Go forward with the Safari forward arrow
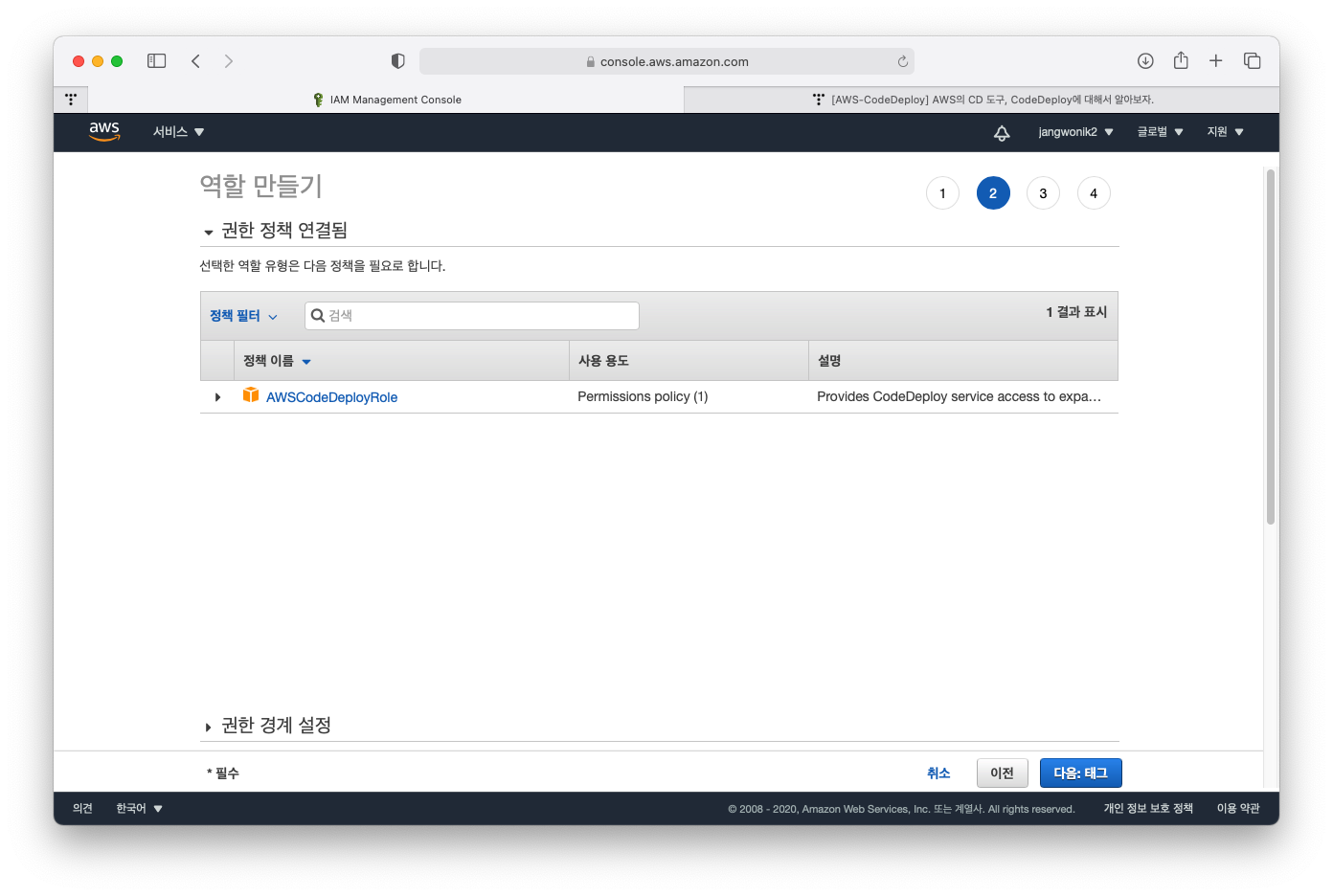The height and width of the screenshot is (896, 1333). 228,61
